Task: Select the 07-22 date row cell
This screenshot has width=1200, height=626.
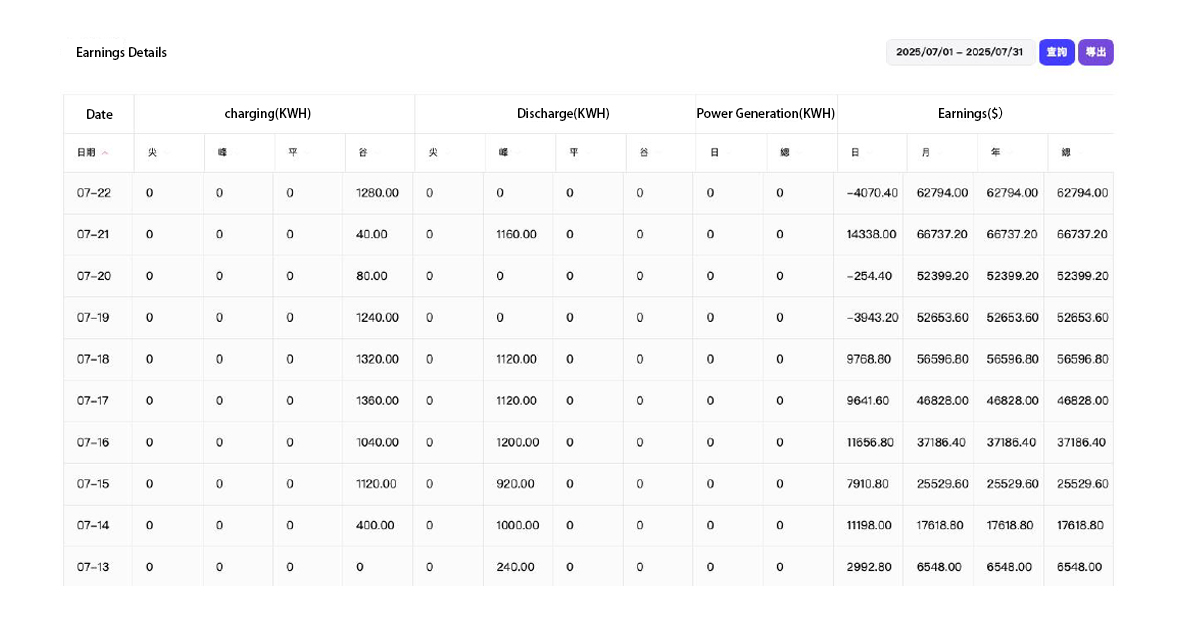Action: (x=94, y=193)
